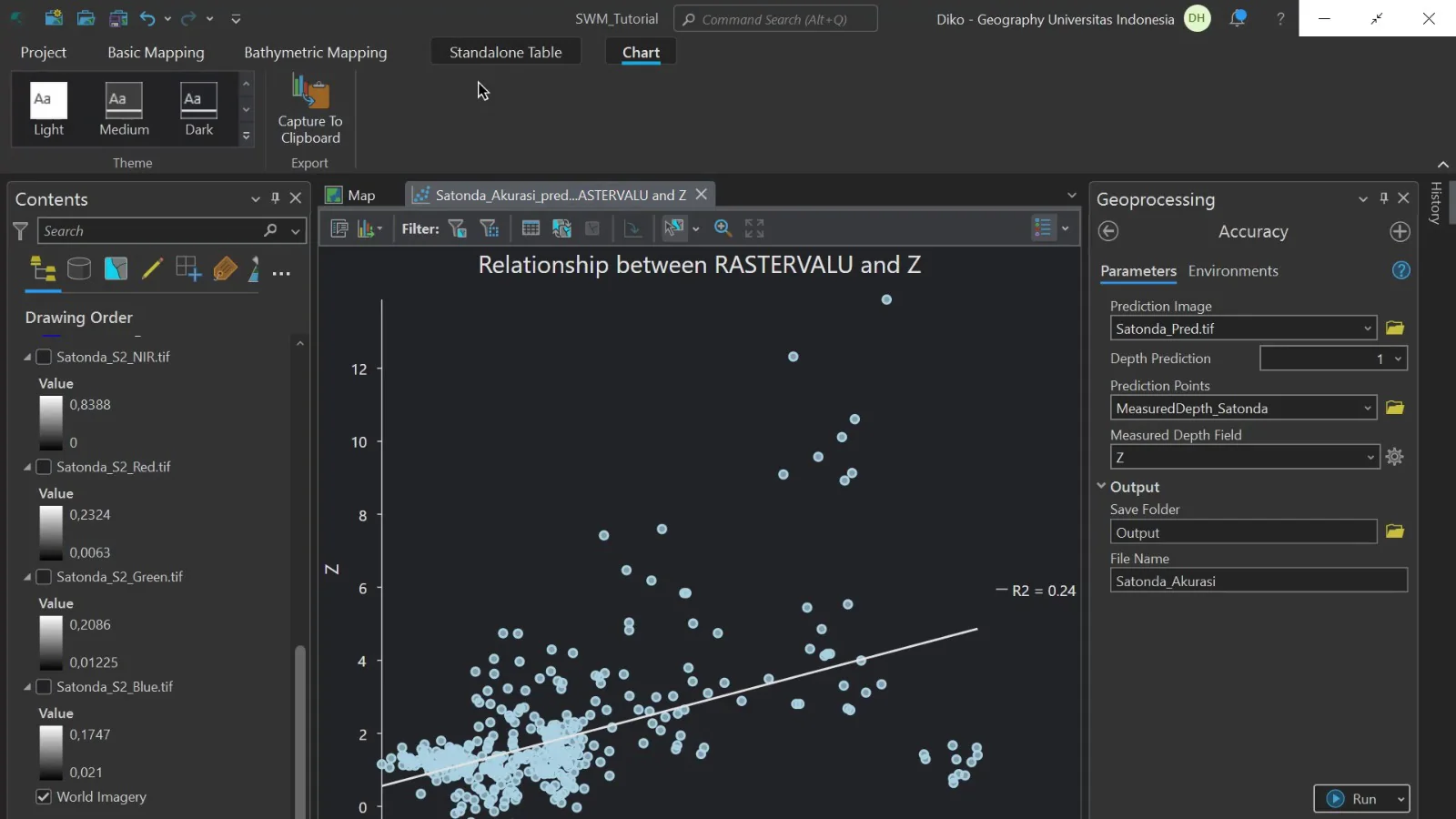This screenshot has width=1456, height=819.
Task: Collapse the Output section
Action: pos(1101,487)
